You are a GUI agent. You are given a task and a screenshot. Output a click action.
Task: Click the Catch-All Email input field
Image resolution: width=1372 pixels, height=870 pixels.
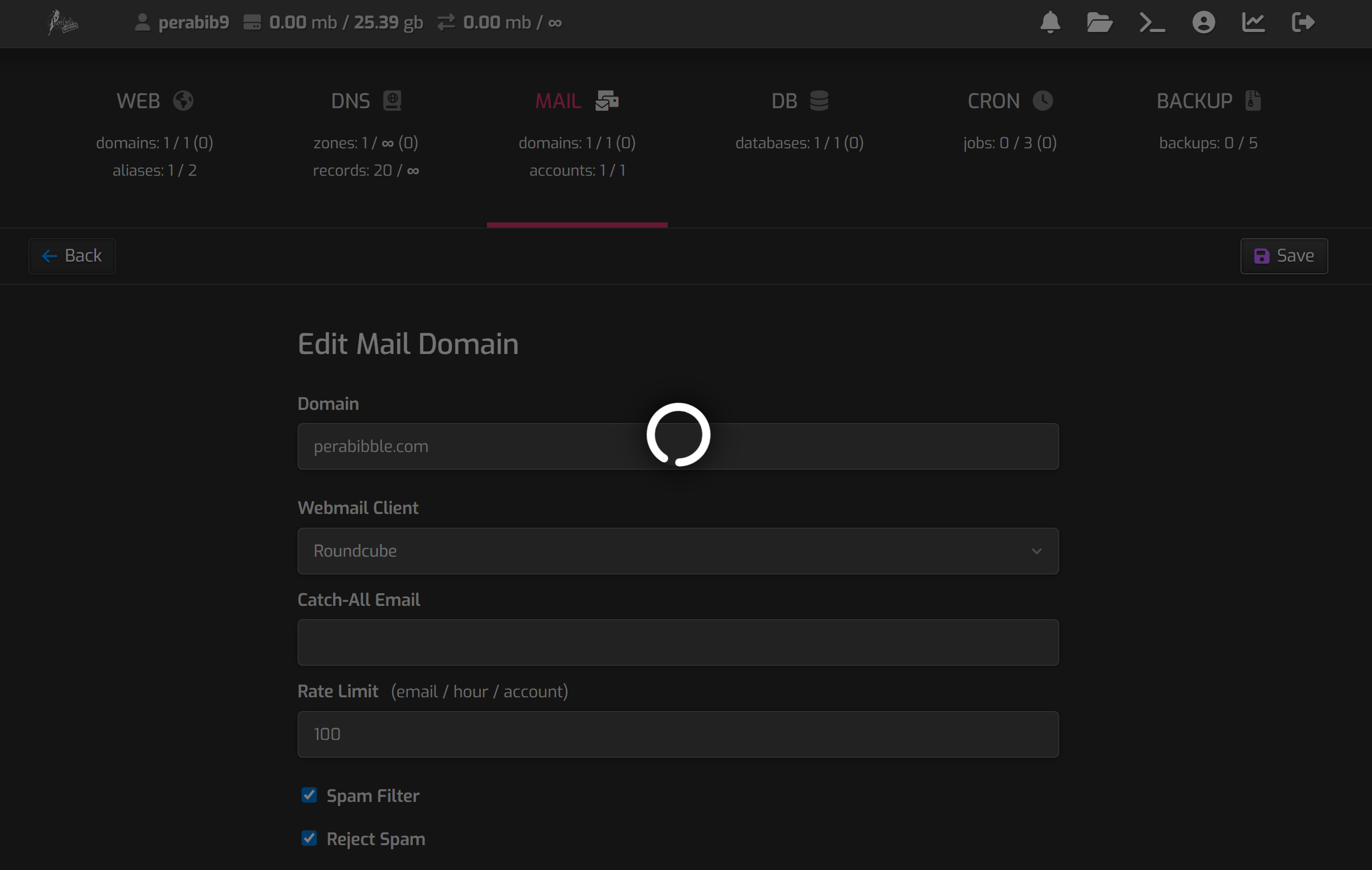click(x=677, y=642)
